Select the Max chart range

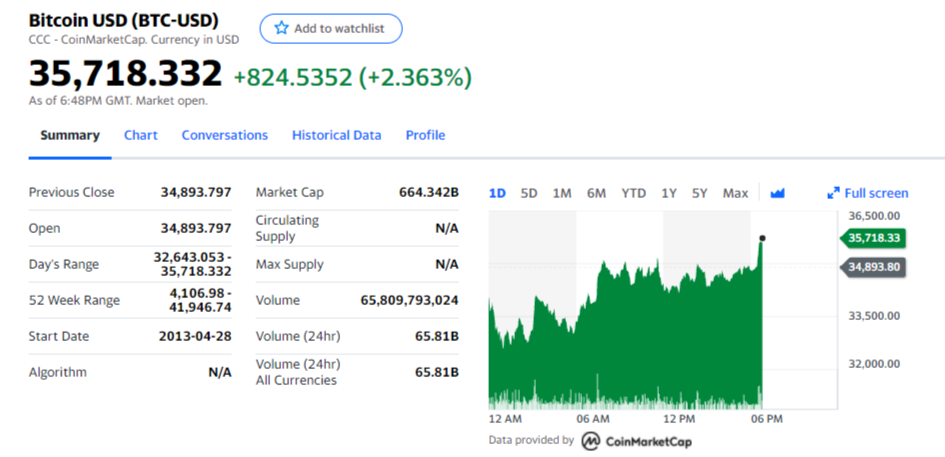point(735,194)
